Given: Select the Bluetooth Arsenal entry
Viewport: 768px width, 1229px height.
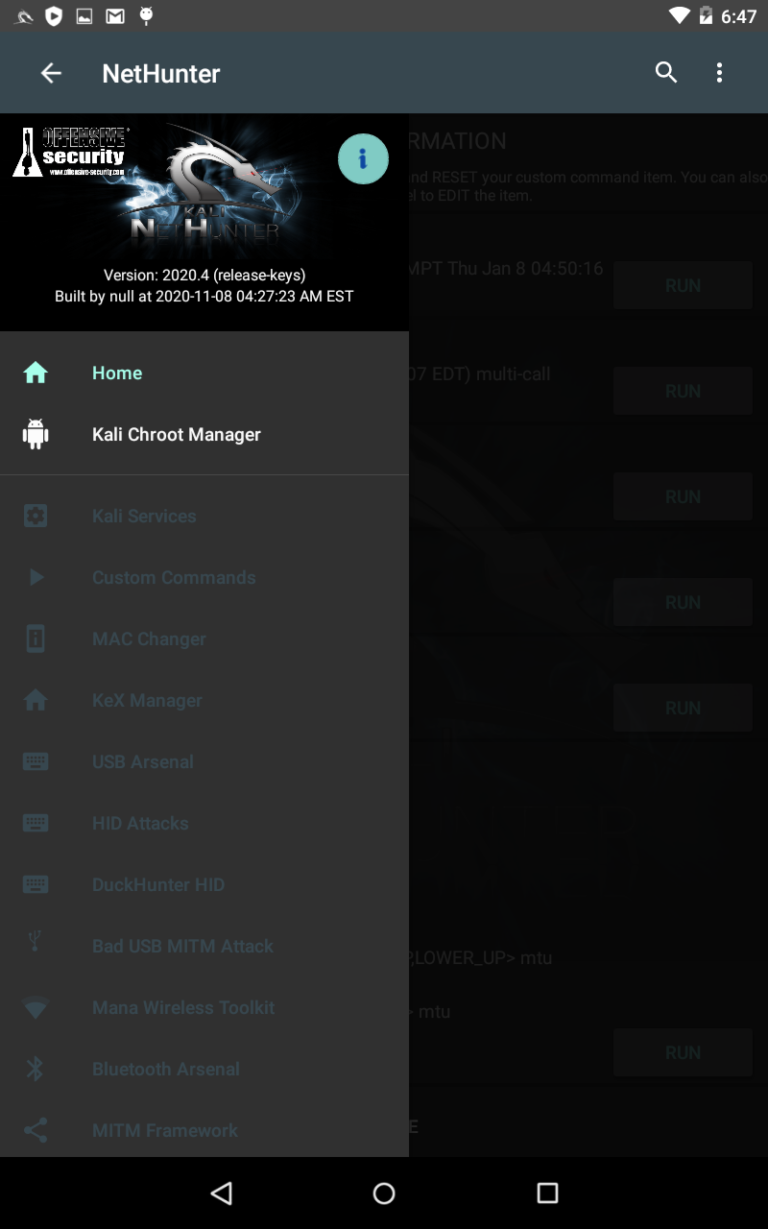Looking at the screenshot, I should pyautogui.click(x=166, y=1069).
